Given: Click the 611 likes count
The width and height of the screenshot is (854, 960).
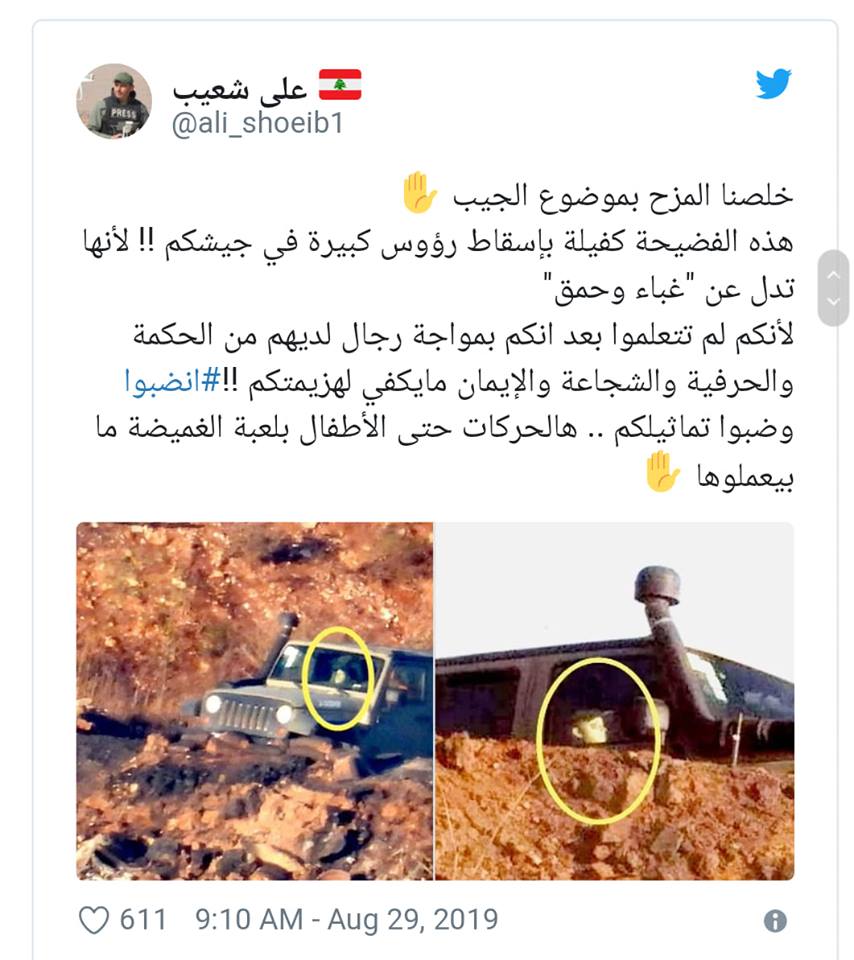Looking at the screenshot, I should tap(143, 920).
